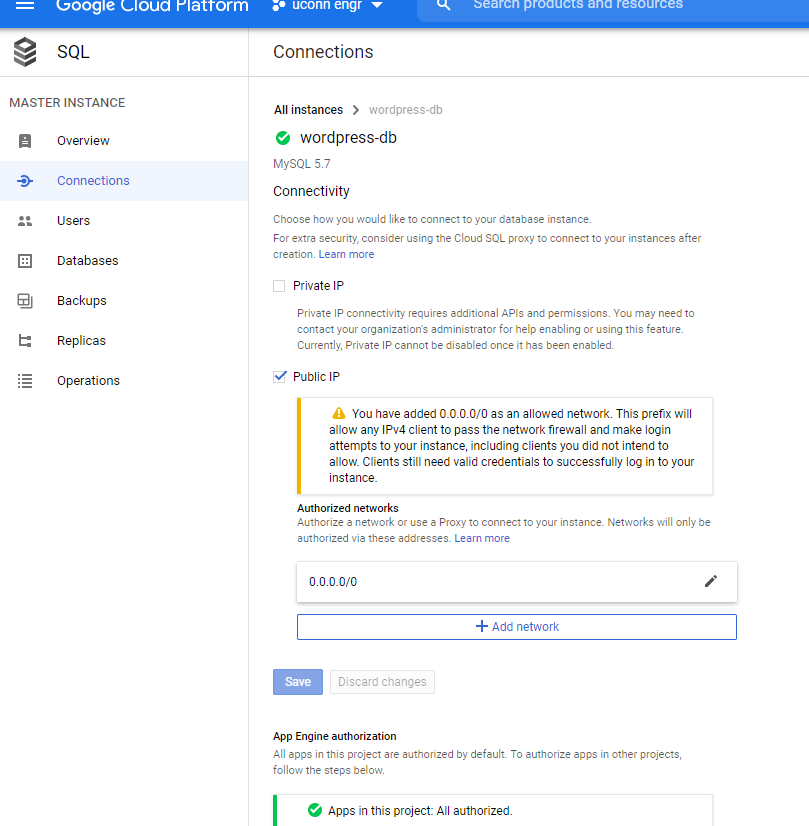Click the Replicas branch icon
Viewport: 809px width, 826px height.
[x=25, y=341]
